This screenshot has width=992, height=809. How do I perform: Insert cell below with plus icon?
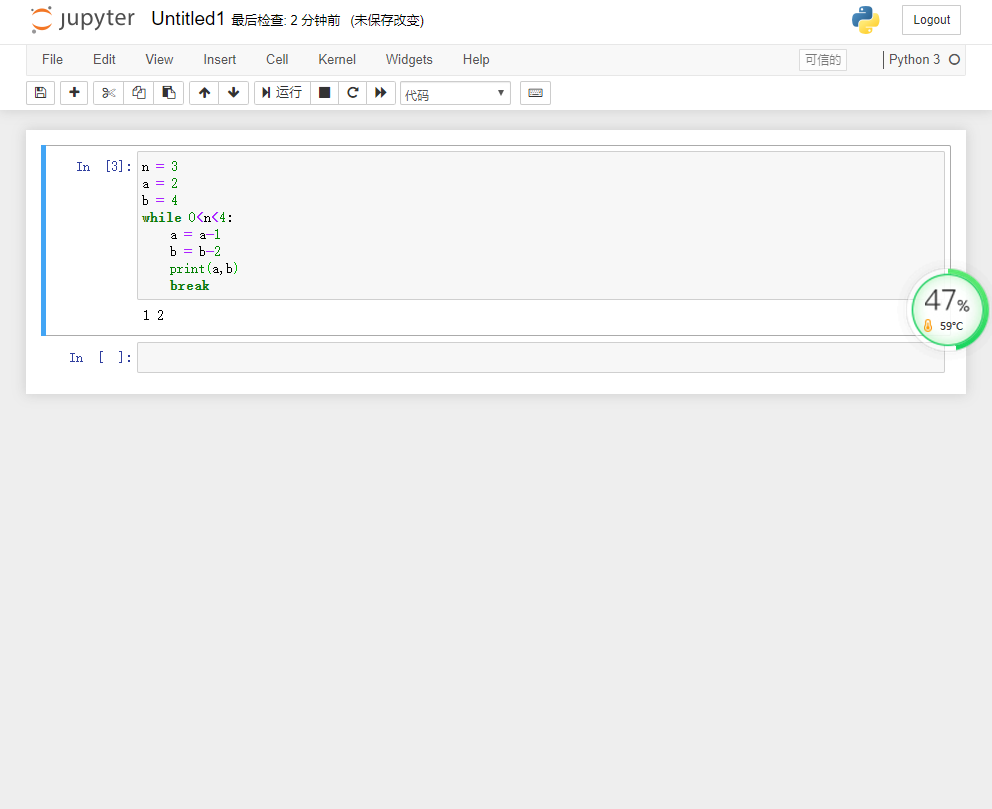pyautogui.click(x=74, y=93)
